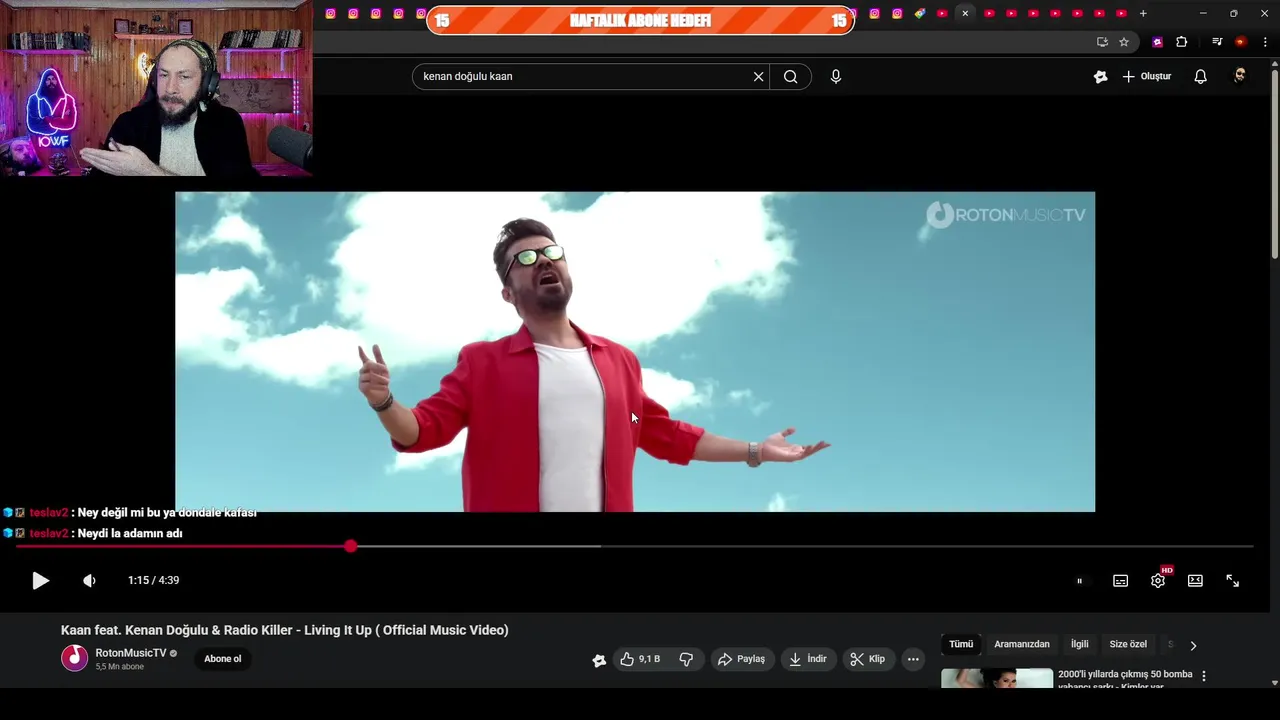Clear the search query with the X
This screenshot has height=720, width=1280.
758,77
